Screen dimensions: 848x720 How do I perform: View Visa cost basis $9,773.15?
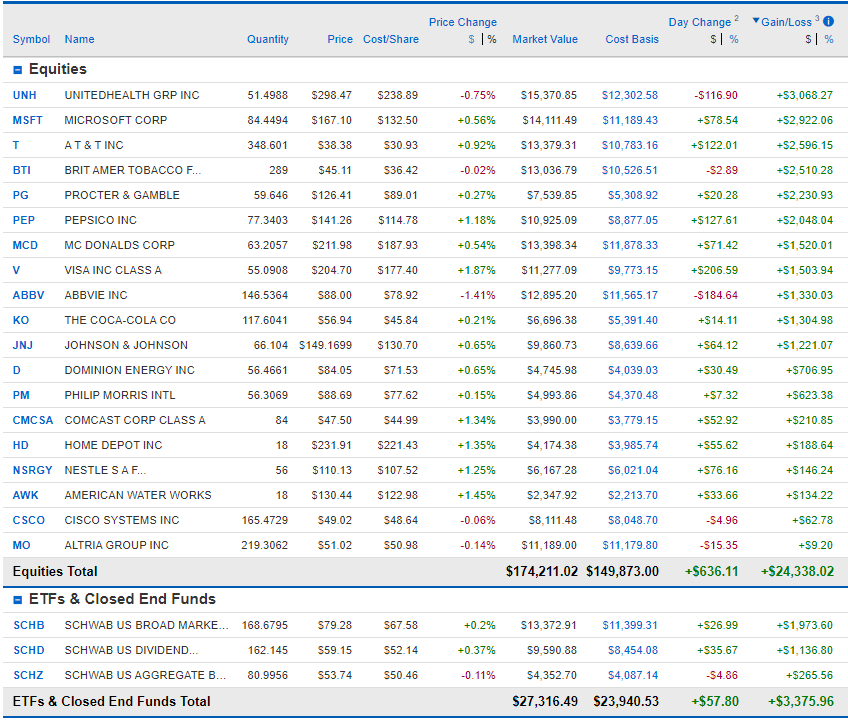(x=633, y=270)
